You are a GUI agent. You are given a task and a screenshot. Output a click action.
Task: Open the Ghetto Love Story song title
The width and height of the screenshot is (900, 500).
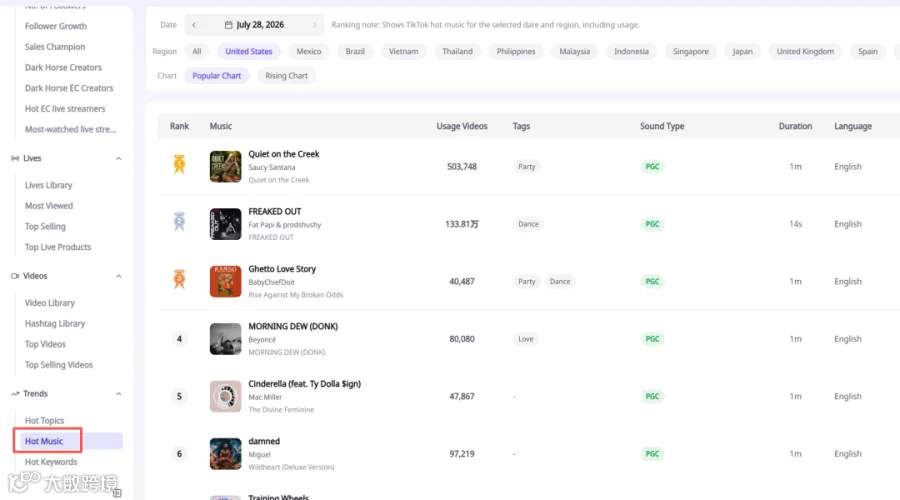282,269
